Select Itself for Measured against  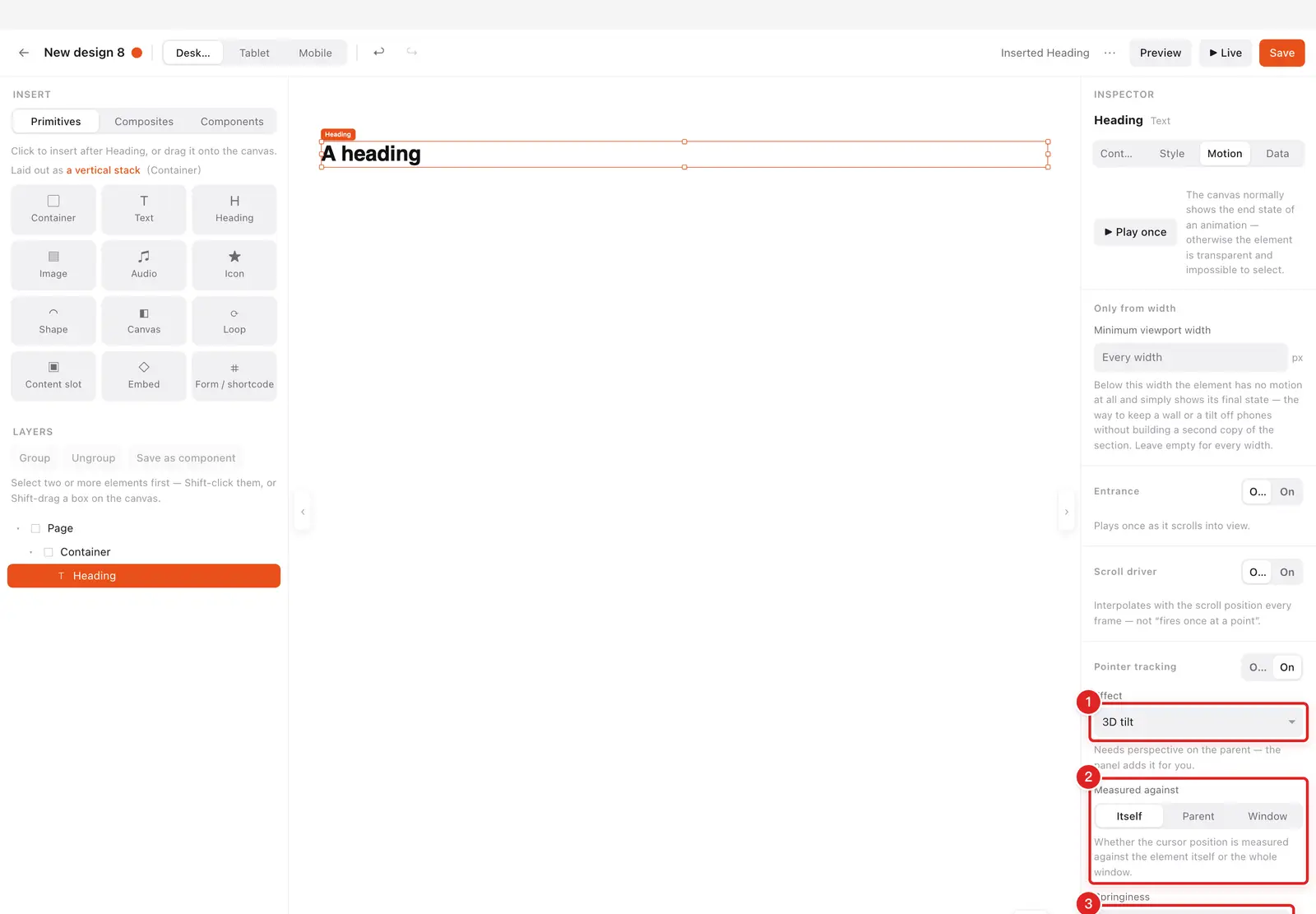click(1129, 816)
